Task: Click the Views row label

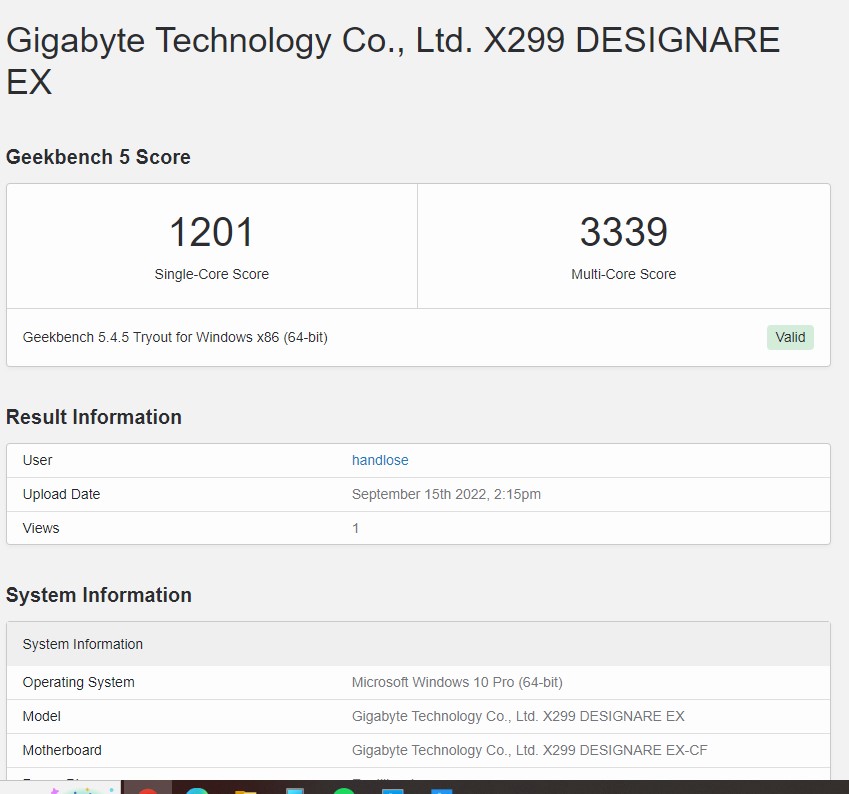Action: (41, 528)
